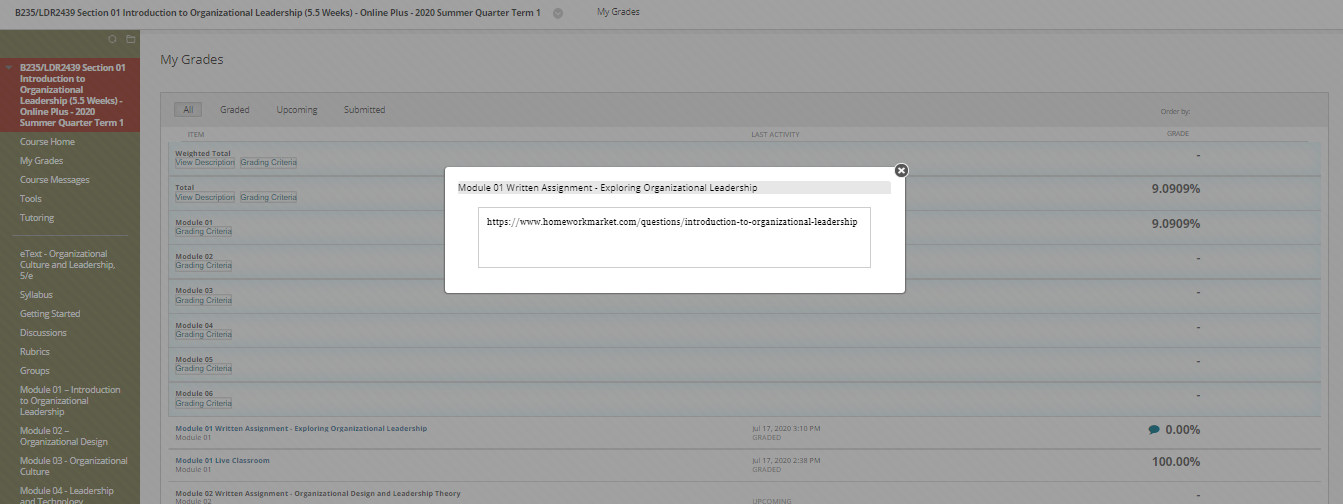Click the ITEM column header

[x=195, y=134]
